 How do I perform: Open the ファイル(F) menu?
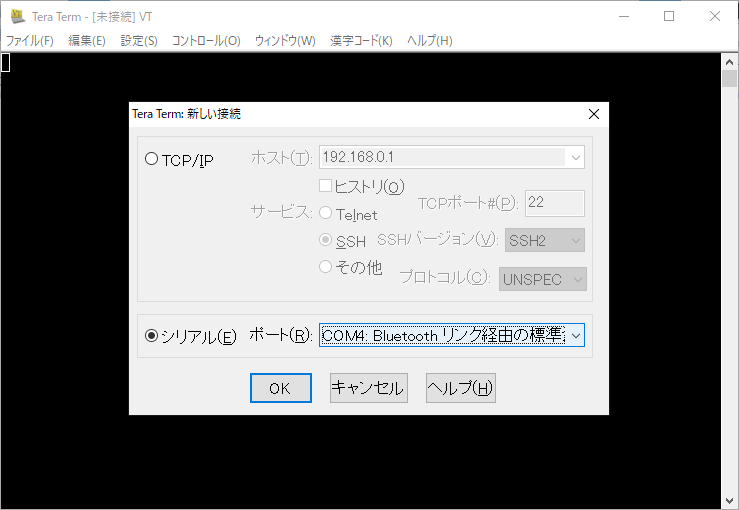[30, 41]
